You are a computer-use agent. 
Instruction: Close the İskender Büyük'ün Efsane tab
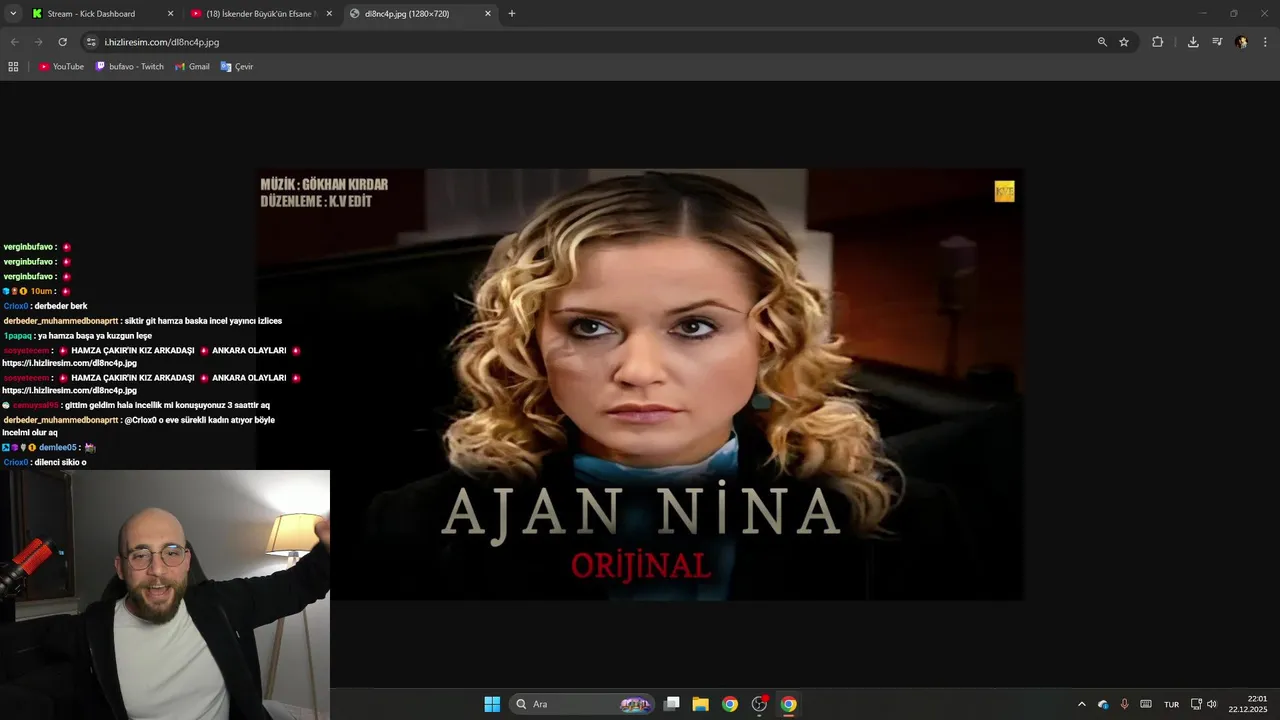[x=329, y=14]
